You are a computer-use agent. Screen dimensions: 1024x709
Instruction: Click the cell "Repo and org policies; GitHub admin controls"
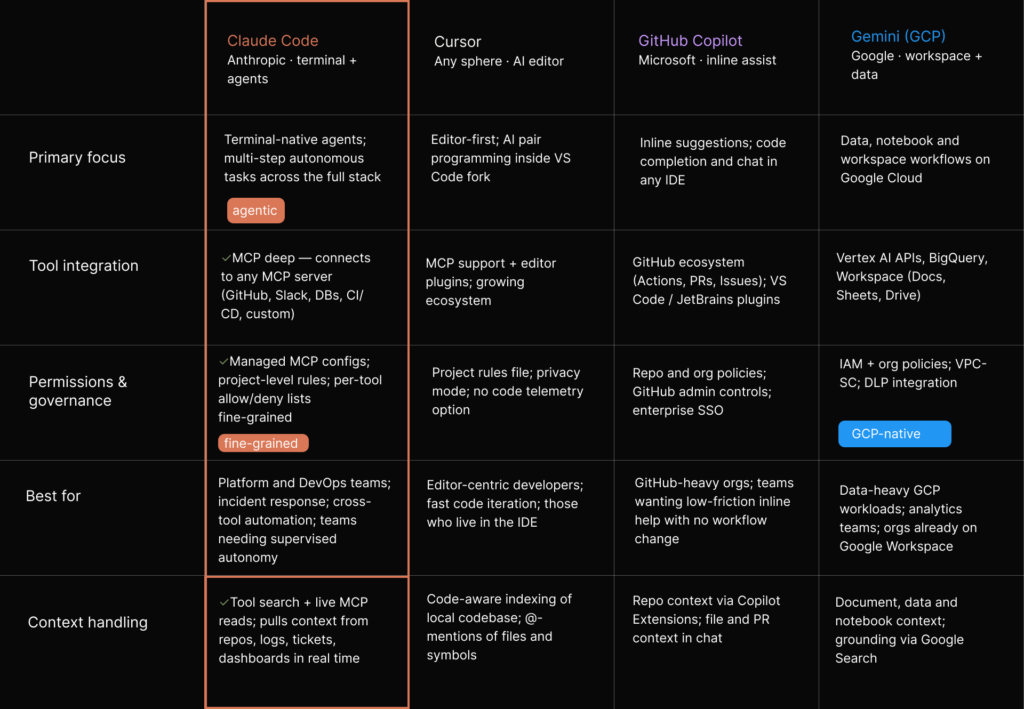pyautogui.click(x=701, y=392)
